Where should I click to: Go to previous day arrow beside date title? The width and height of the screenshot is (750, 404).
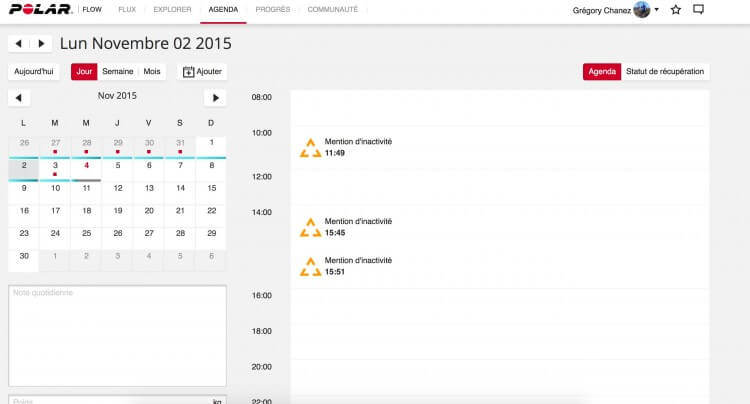click(19, 44)
